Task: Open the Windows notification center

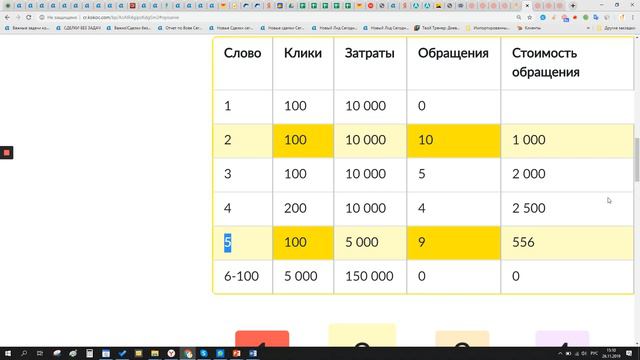Action: click(x=629, y=353)
